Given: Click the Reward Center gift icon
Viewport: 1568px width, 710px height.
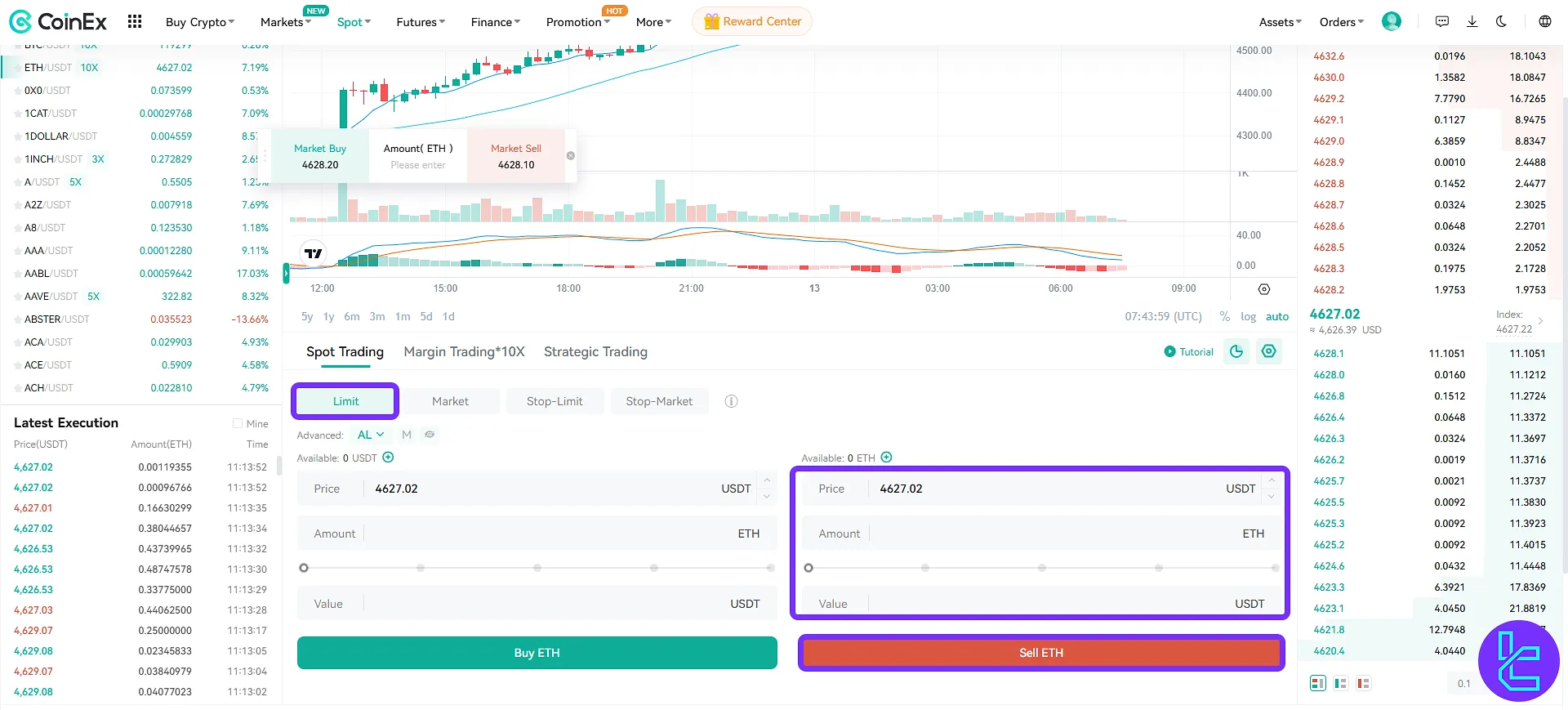Looking at the screenshot, I should pyautogui.click(x=711, y=22).
